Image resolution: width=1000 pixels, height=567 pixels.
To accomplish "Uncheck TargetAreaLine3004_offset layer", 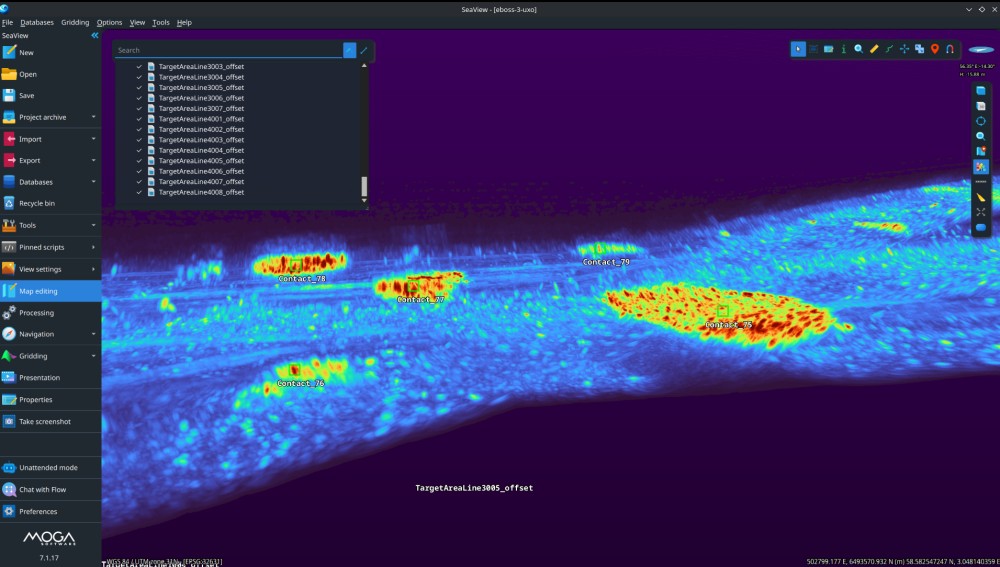I will pyautogui.click(x=139, y=77).
